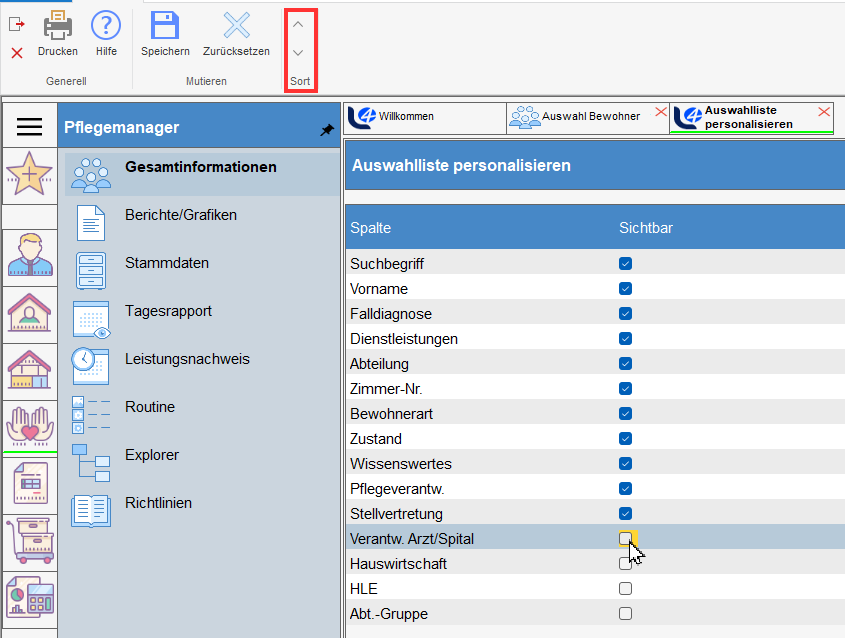Open the hamburger menu icon
This screenshot has height=638, width=845.
(30, 126)
